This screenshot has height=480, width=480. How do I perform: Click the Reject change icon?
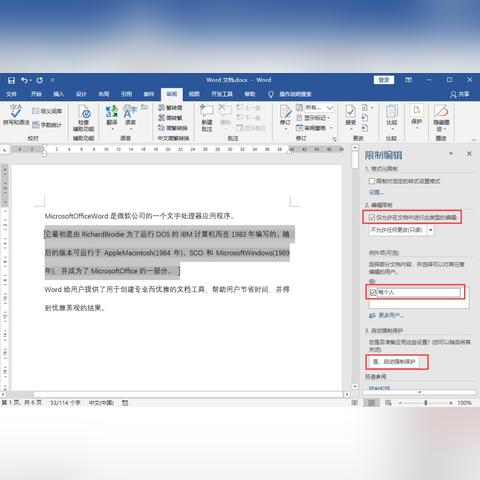point(365,108)
